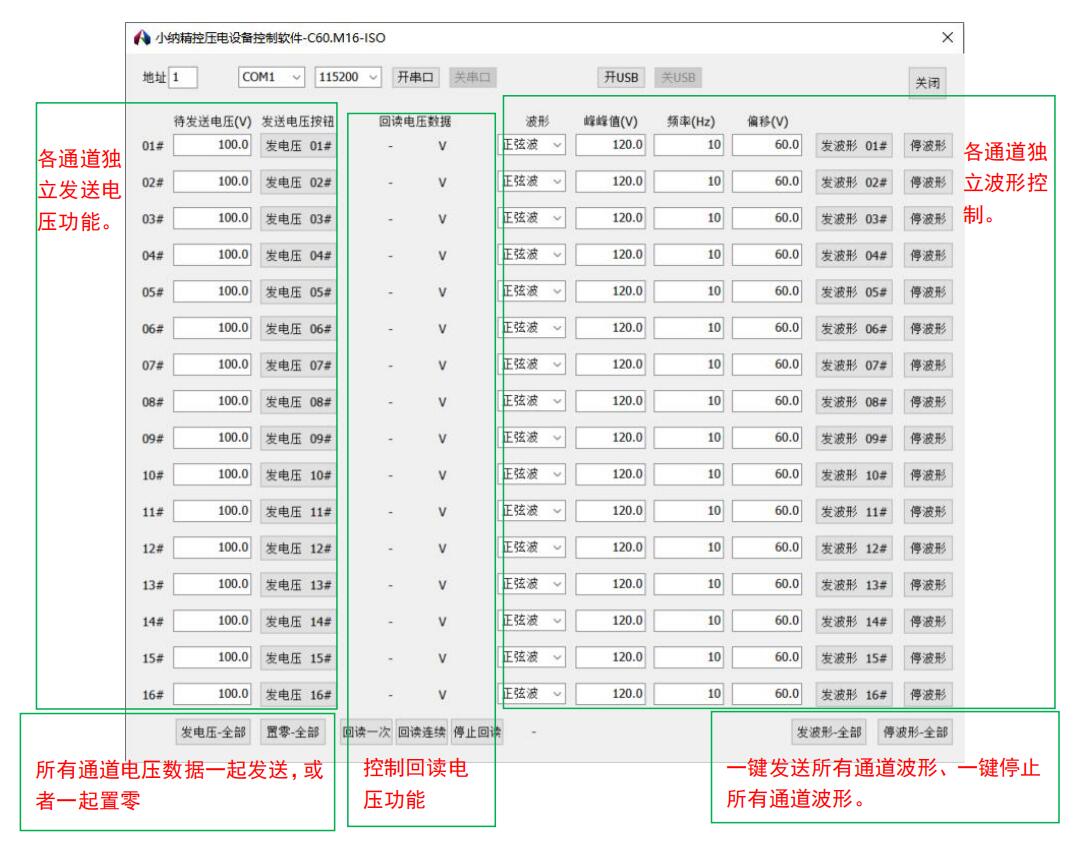Open waveform type dropdown for channel 01#
The height and width of the screenshot is (841, 1080).
point(532,145)
